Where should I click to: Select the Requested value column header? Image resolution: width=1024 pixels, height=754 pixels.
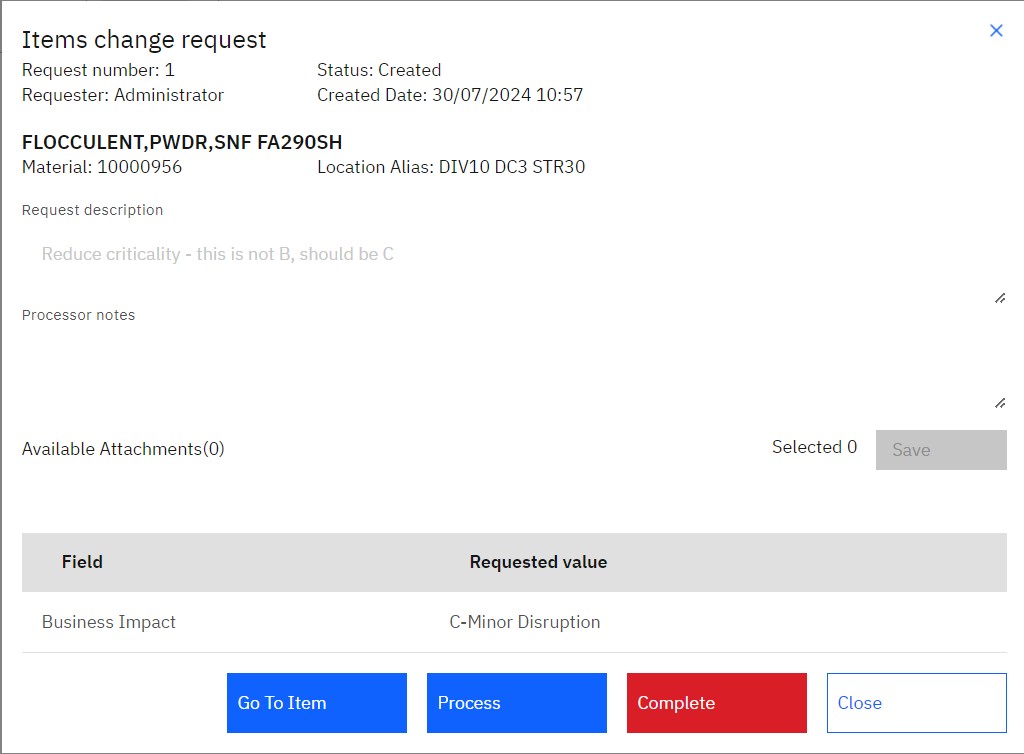pyautogui.click(x=538, y=562)
